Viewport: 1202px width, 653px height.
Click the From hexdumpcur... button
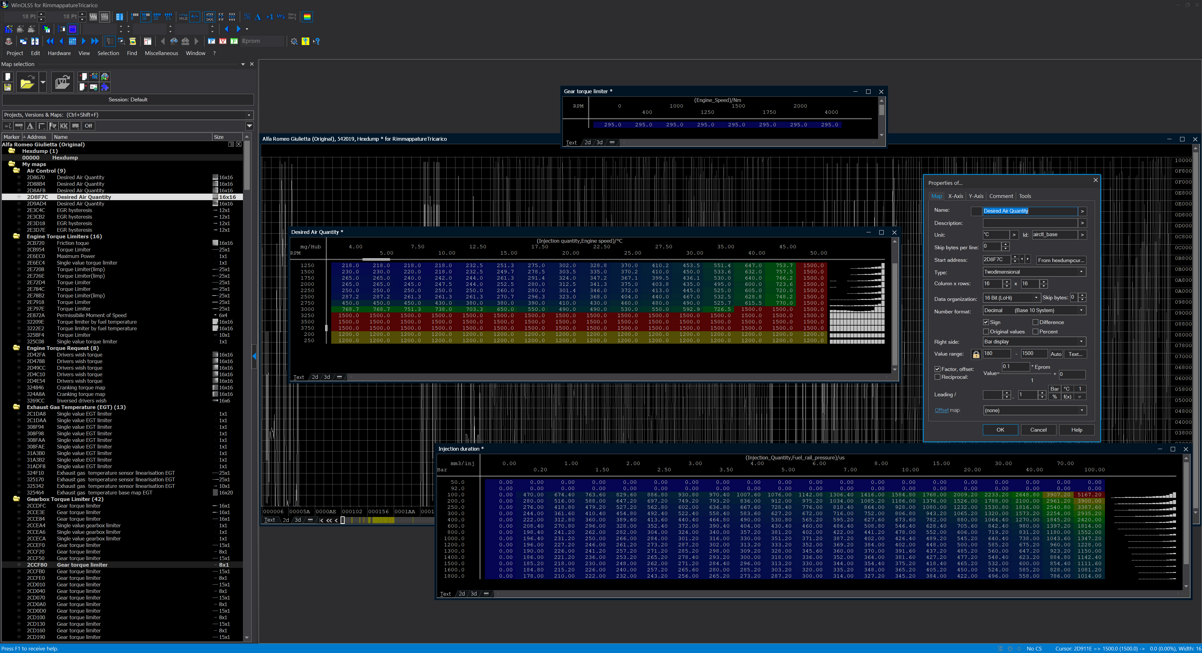point(1060,260)
